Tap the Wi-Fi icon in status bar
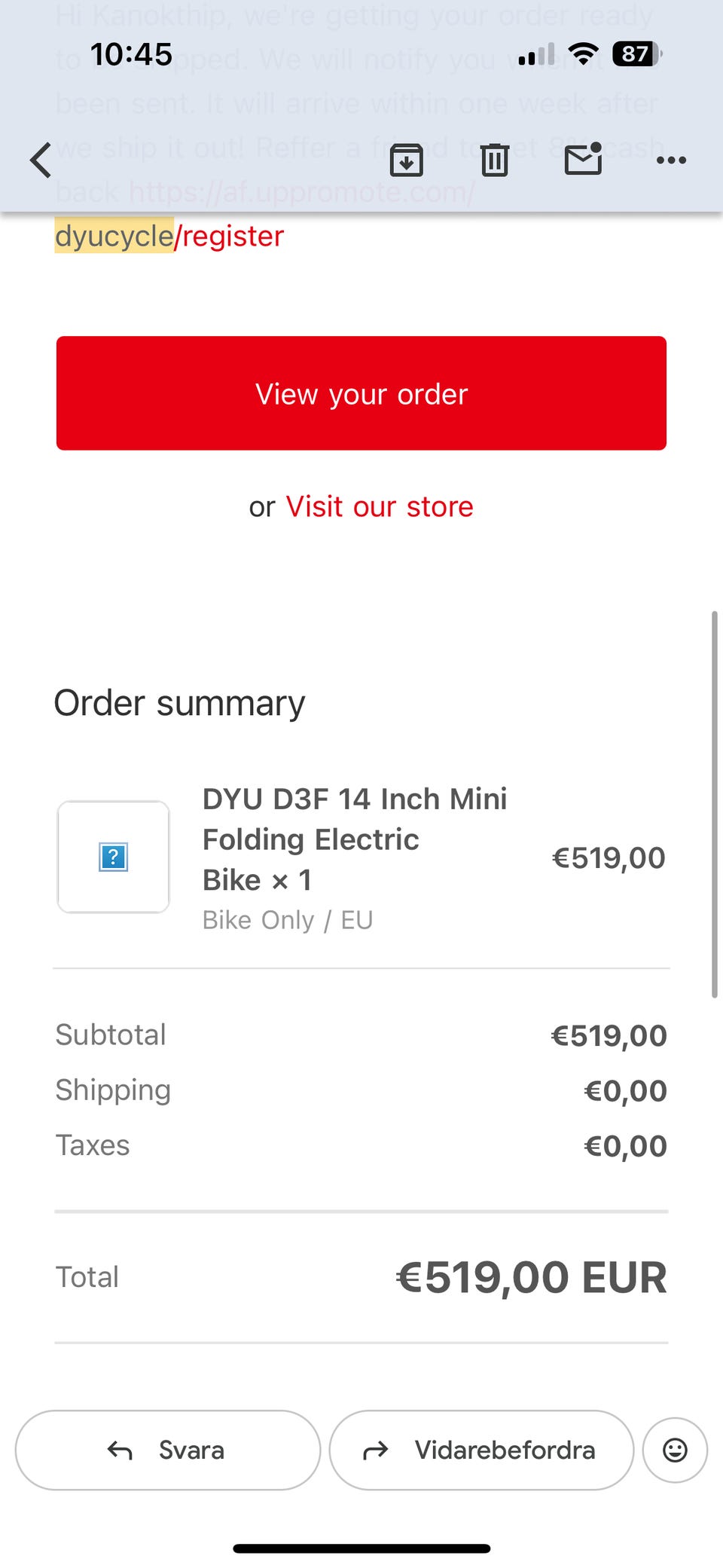Screen dimensions: 723x1568 coord(583,54)
